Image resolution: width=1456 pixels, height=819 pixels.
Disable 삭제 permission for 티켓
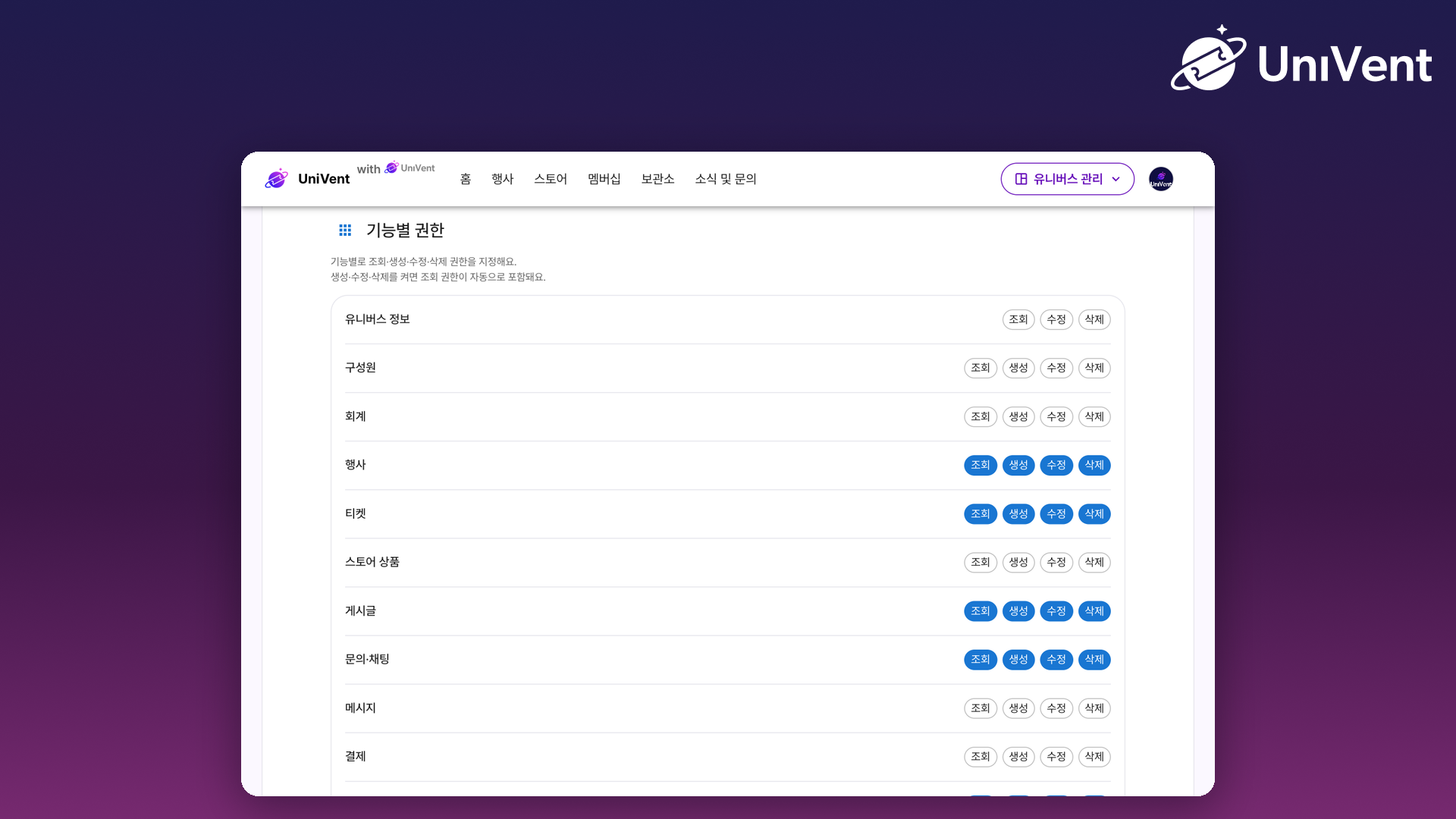[x=1094, y=513]
